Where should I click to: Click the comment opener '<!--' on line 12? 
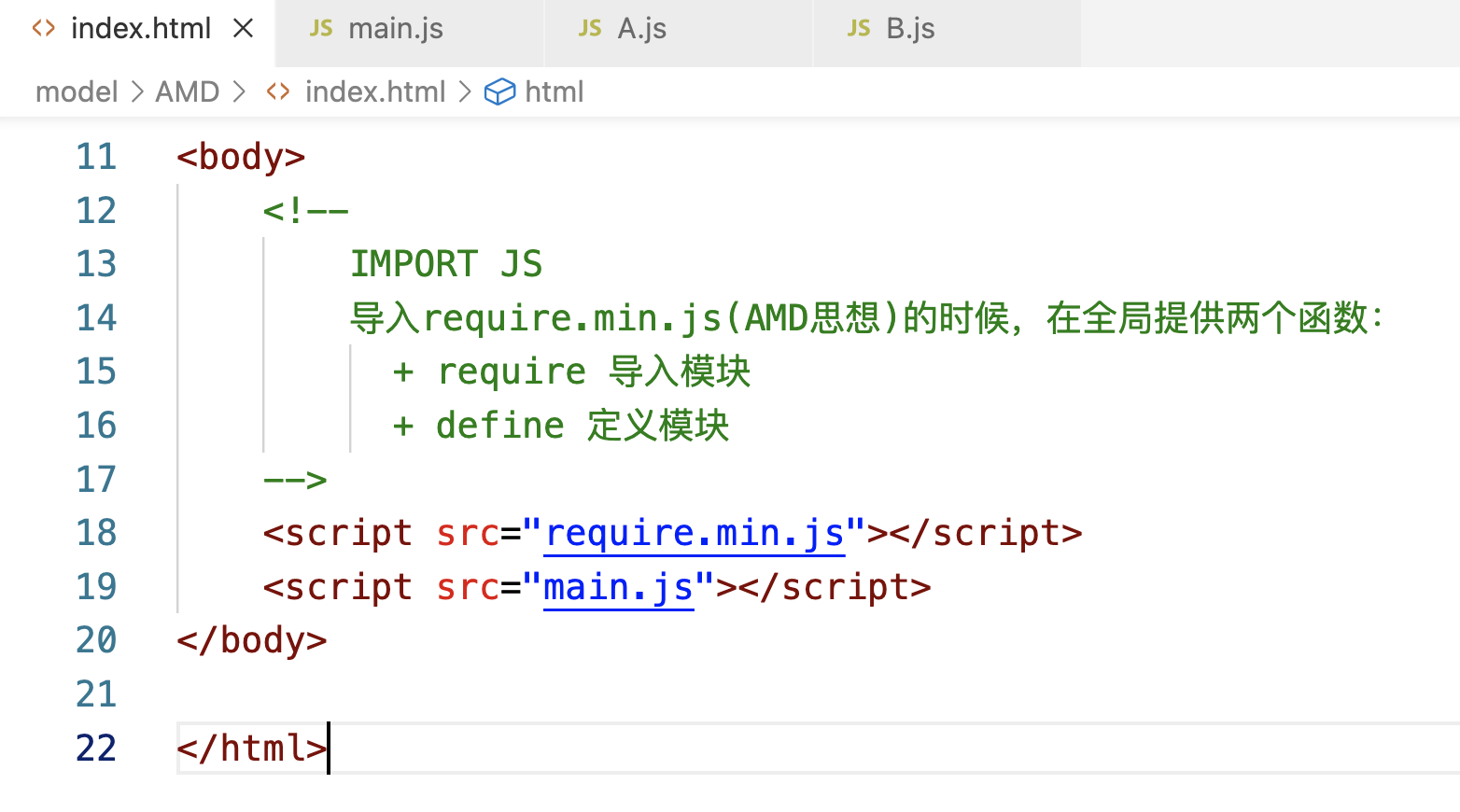306,211
